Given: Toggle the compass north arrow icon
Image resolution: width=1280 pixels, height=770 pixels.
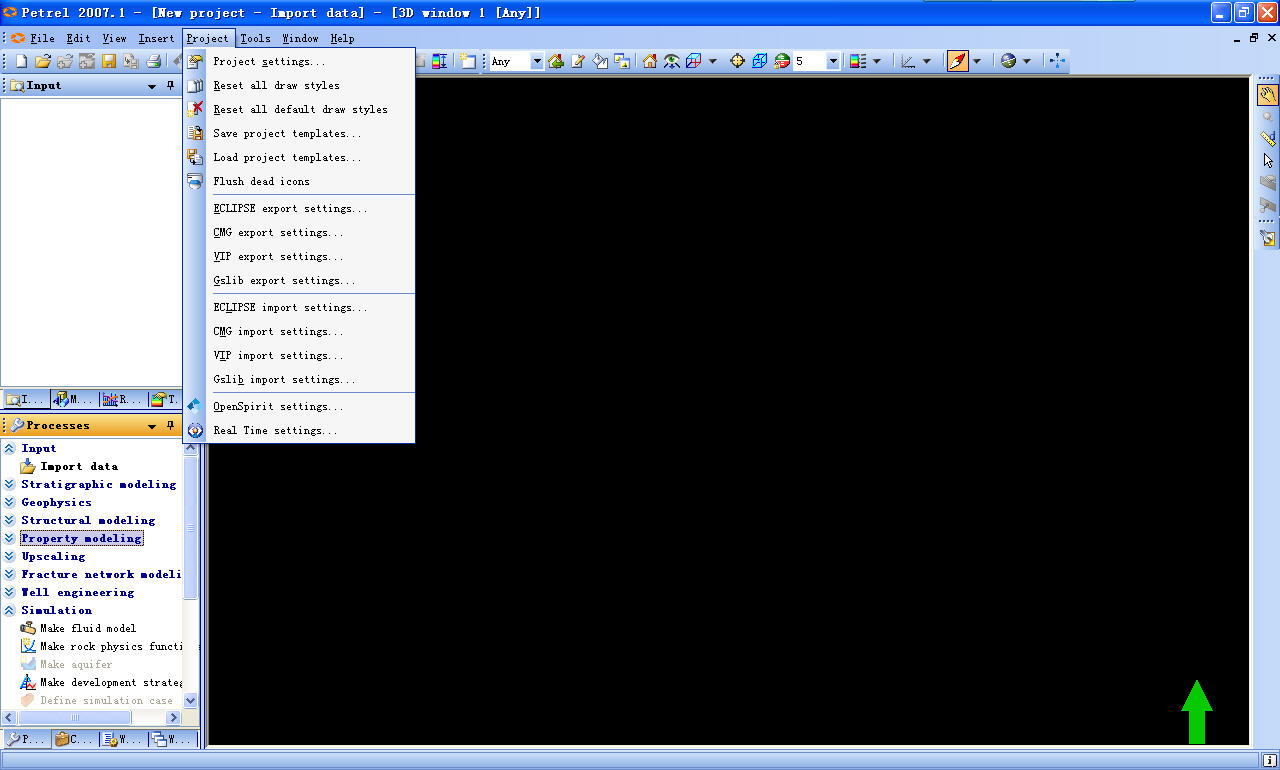Looking at the screenshot, I should tap(958, 62).
